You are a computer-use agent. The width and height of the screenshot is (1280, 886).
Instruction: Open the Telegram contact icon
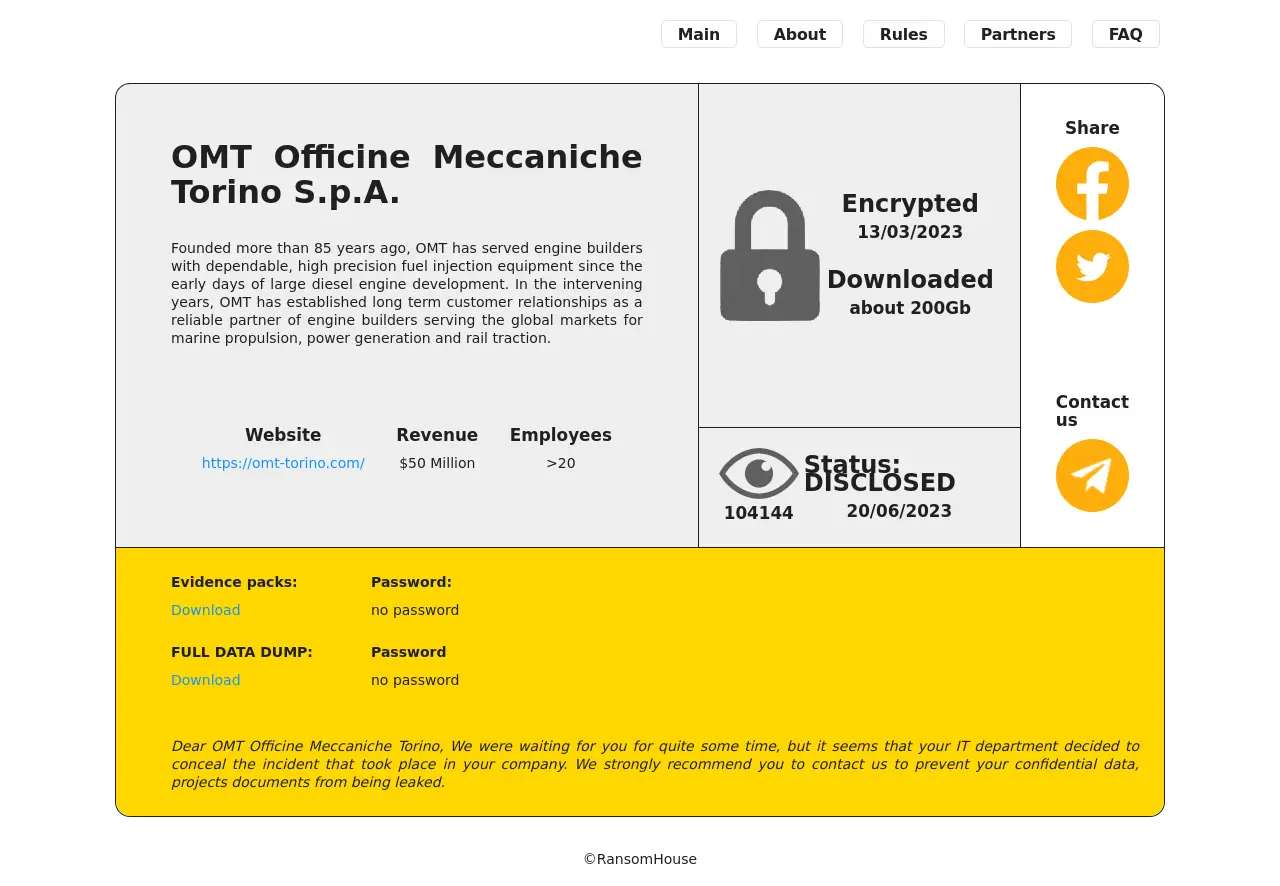1092,476
